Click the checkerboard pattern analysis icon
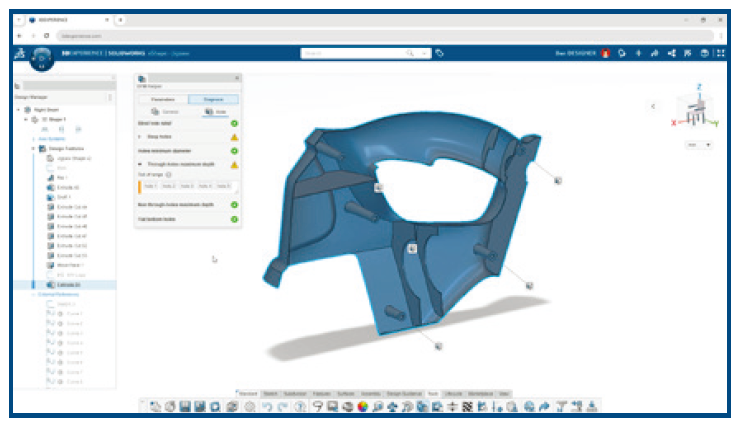Screen dimensions: 743x425 point(467,406)
